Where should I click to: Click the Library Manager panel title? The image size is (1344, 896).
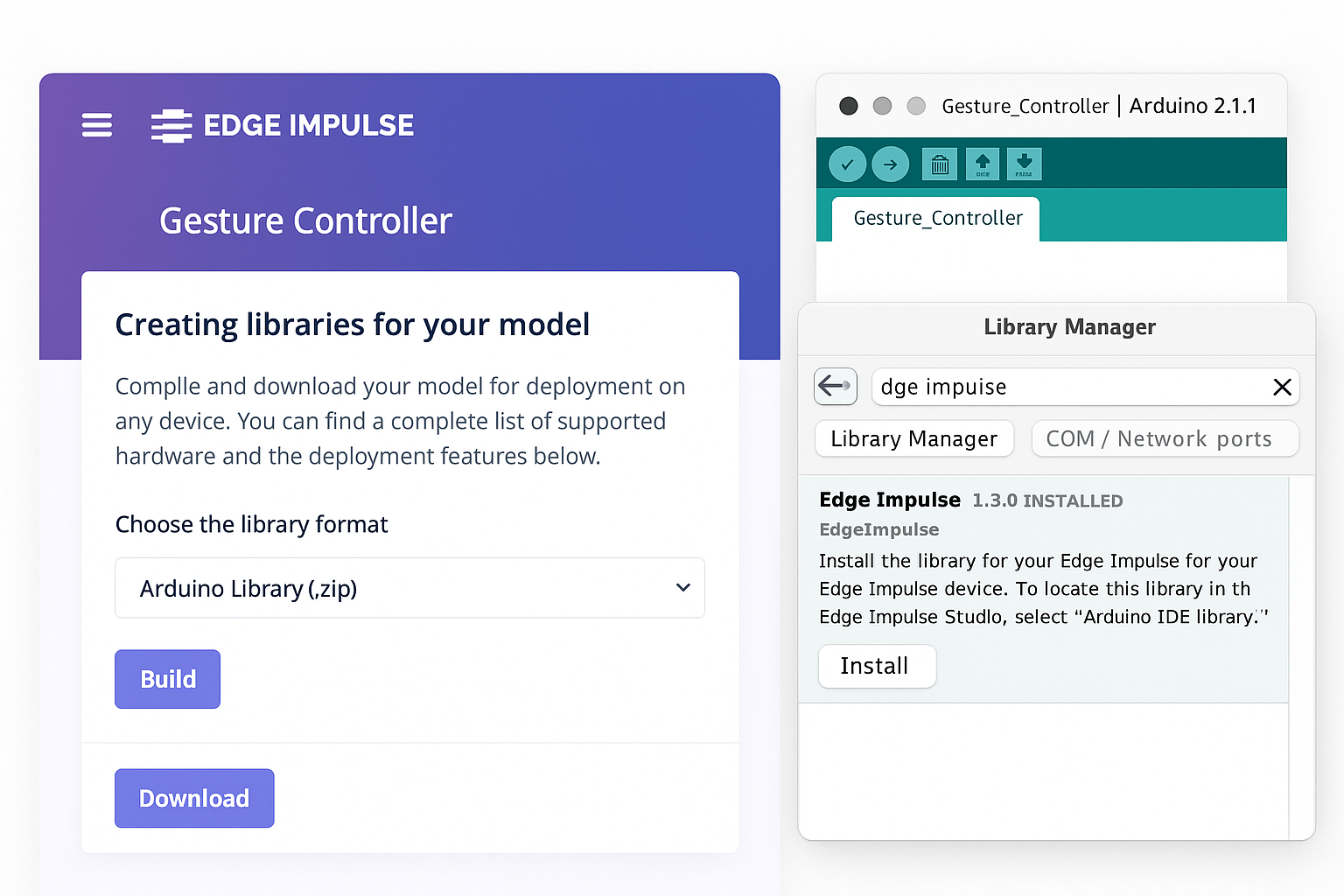tap(1069, 327)
